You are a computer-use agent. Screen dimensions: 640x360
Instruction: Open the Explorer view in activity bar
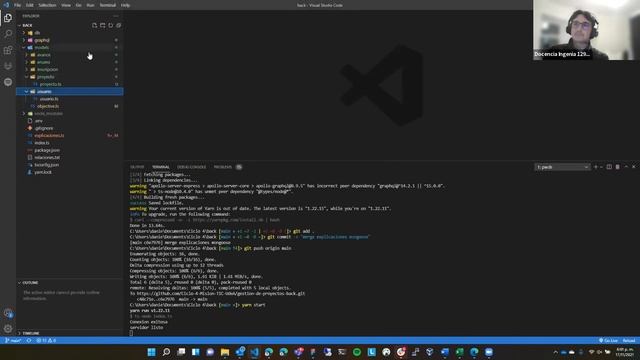coord(8,18)
